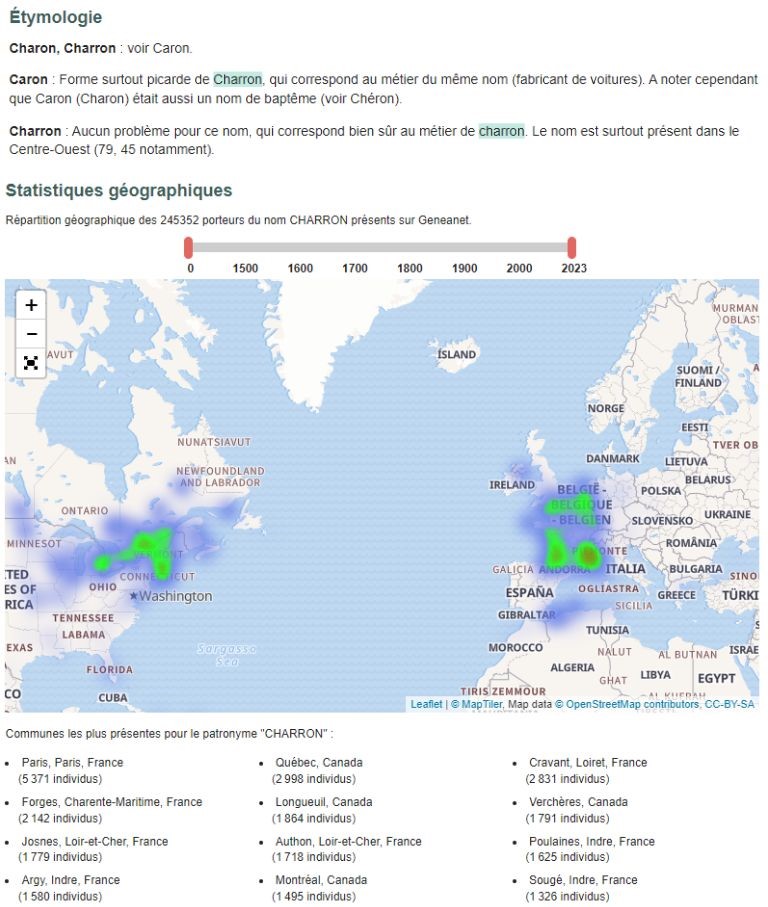The image size is (768, 907).
Task: Zoom out on the map
Action: click(31, 334)
